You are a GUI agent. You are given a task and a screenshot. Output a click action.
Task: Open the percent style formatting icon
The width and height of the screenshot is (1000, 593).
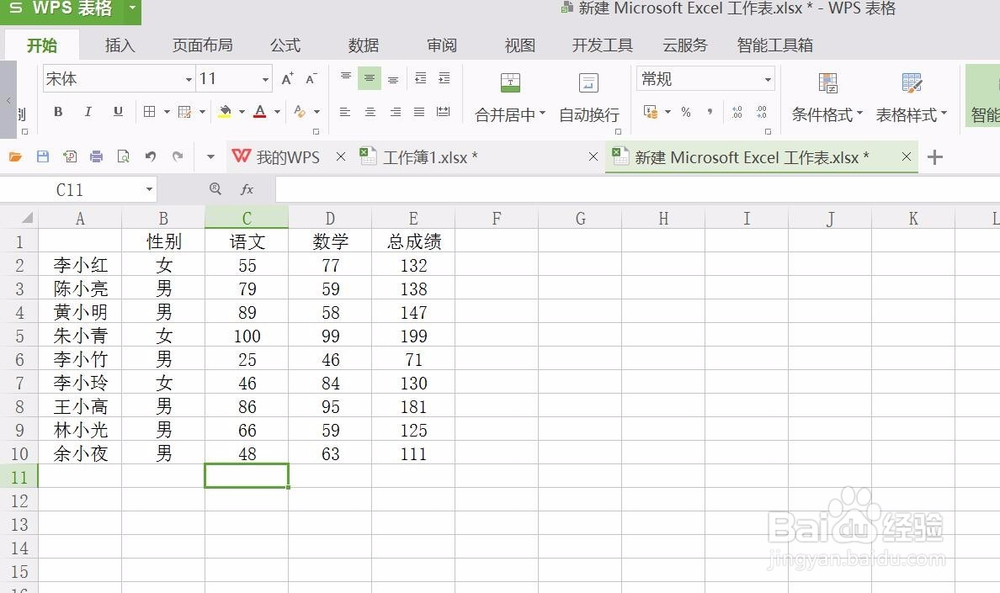[686, 112]
